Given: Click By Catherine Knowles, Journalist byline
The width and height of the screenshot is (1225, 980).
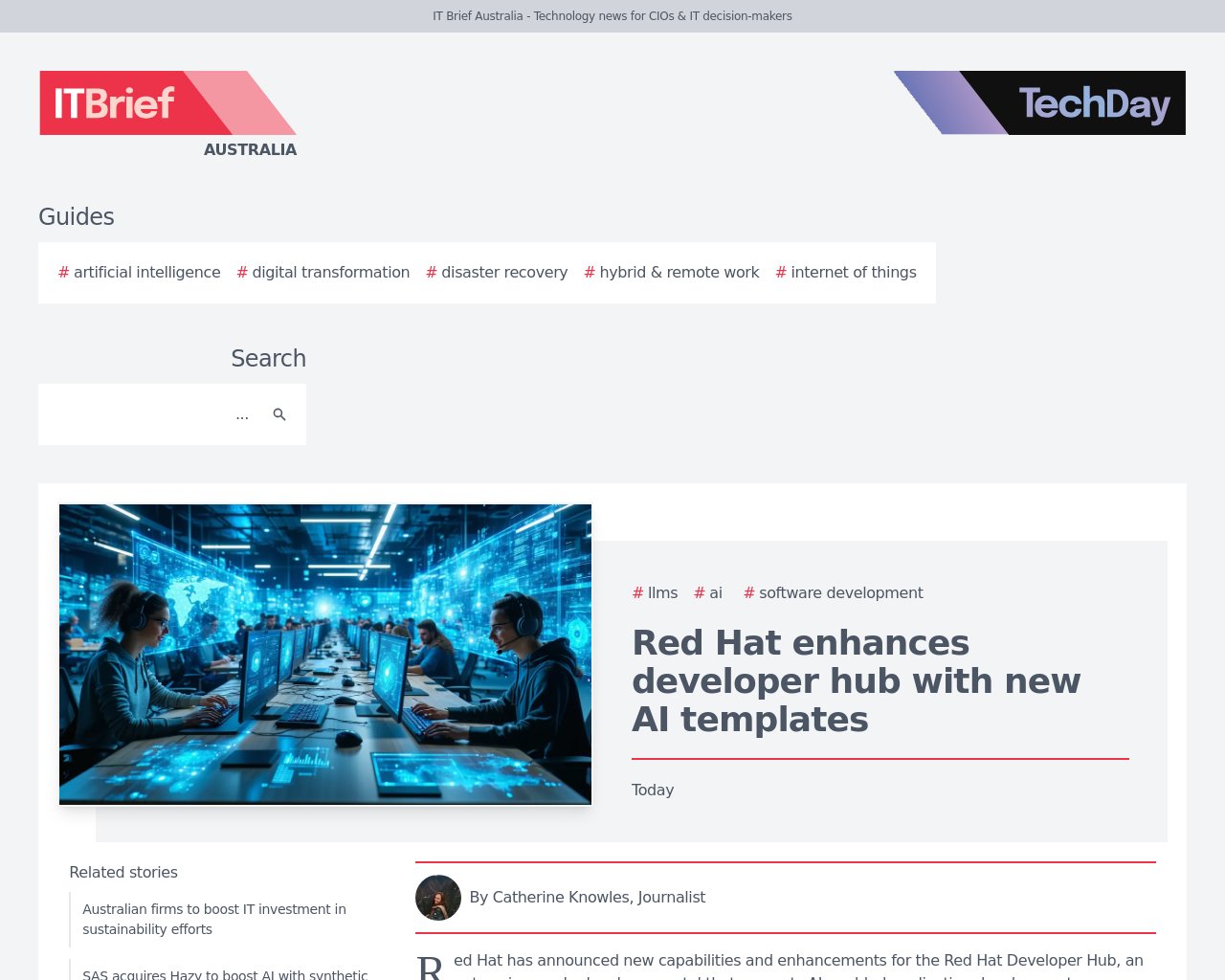Looking at the screenshot, I should (x=588, y=898).
